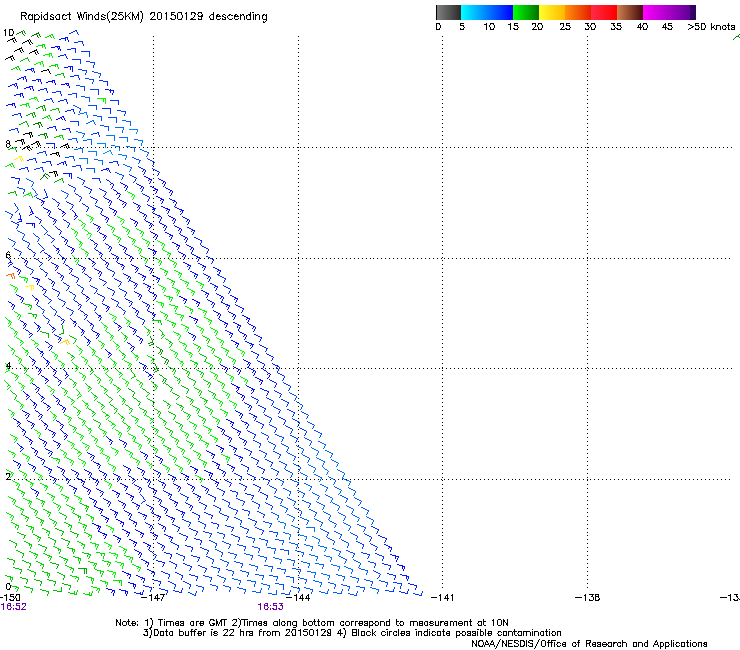Click the 'Note: 1) Times are GMT' footnote line
The image size is (740, 650).
tap(312, 623)
